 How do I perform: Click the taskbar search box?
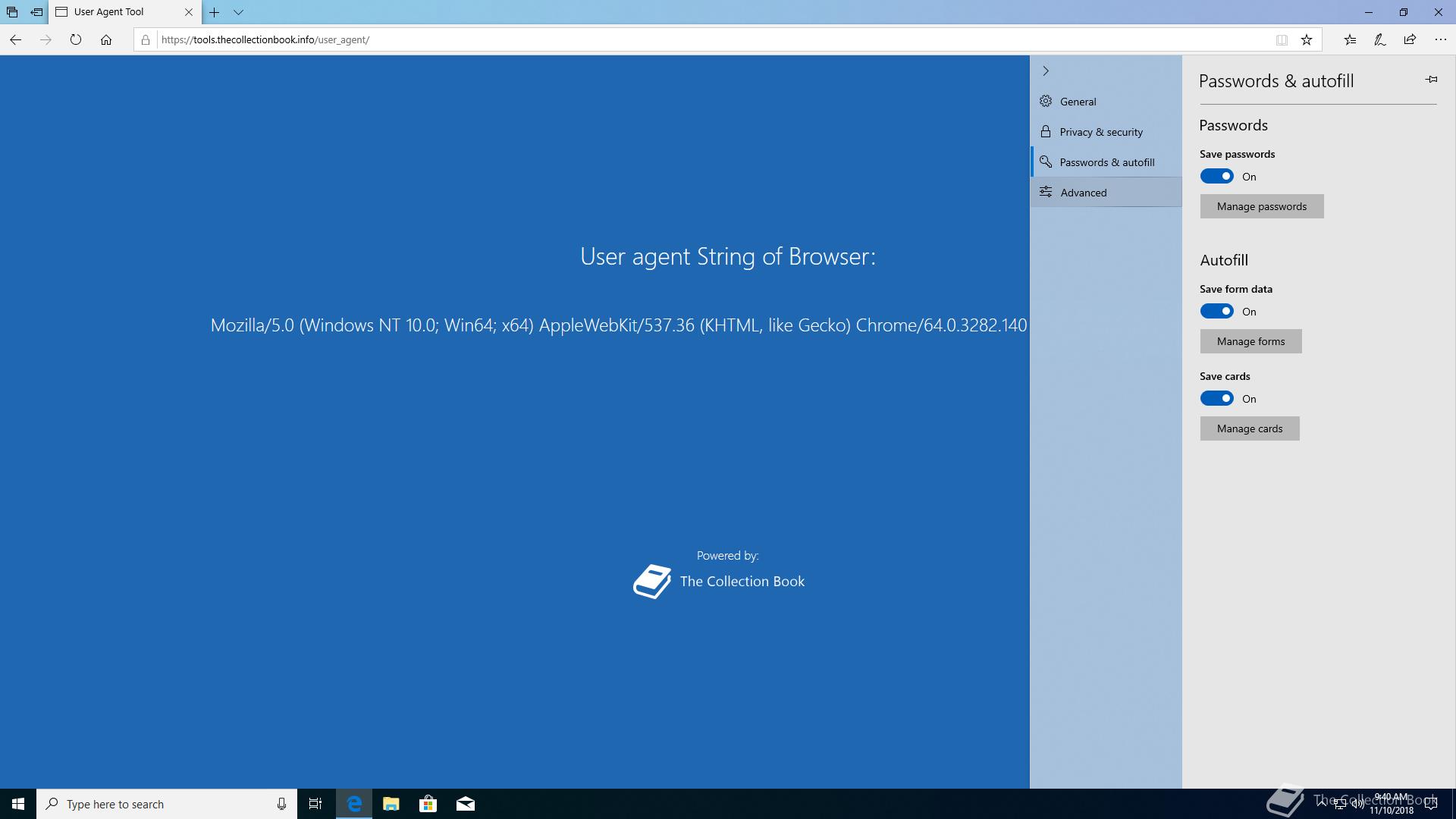pyautogui.click(x=167, y=804)
